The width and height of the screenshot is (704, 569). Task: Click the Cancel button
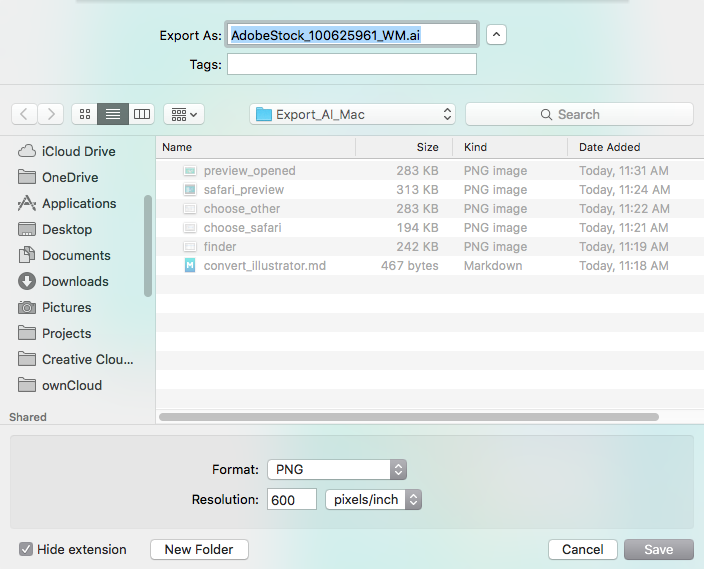[582, 549]
